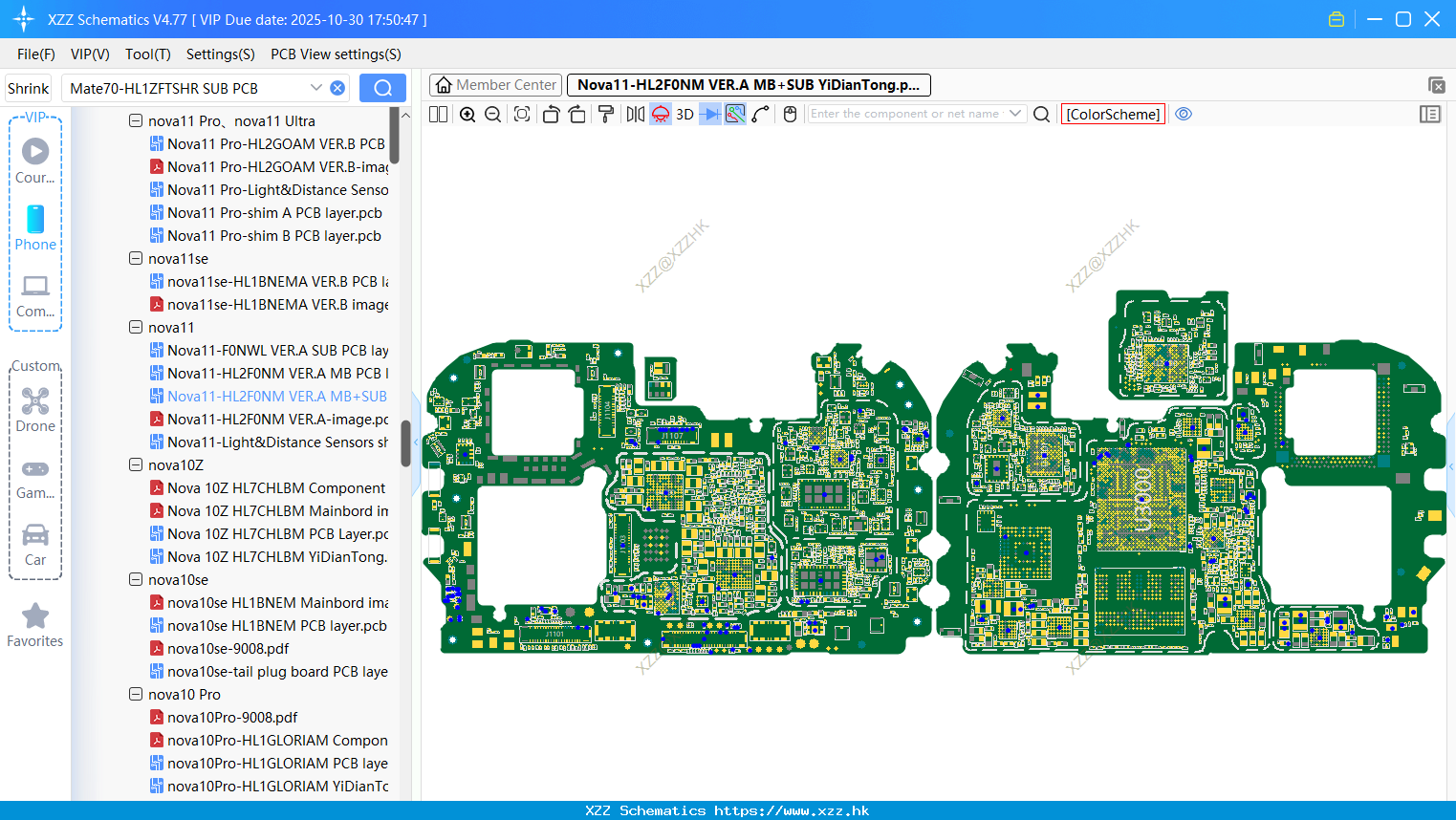The image size is (1456, 820).
Task: Select the Car category
Action: (35, 545)
